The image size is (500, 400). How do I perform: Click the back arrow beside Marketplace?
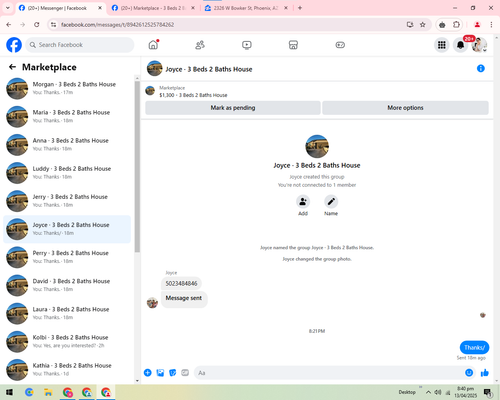(x=12, y=67)
